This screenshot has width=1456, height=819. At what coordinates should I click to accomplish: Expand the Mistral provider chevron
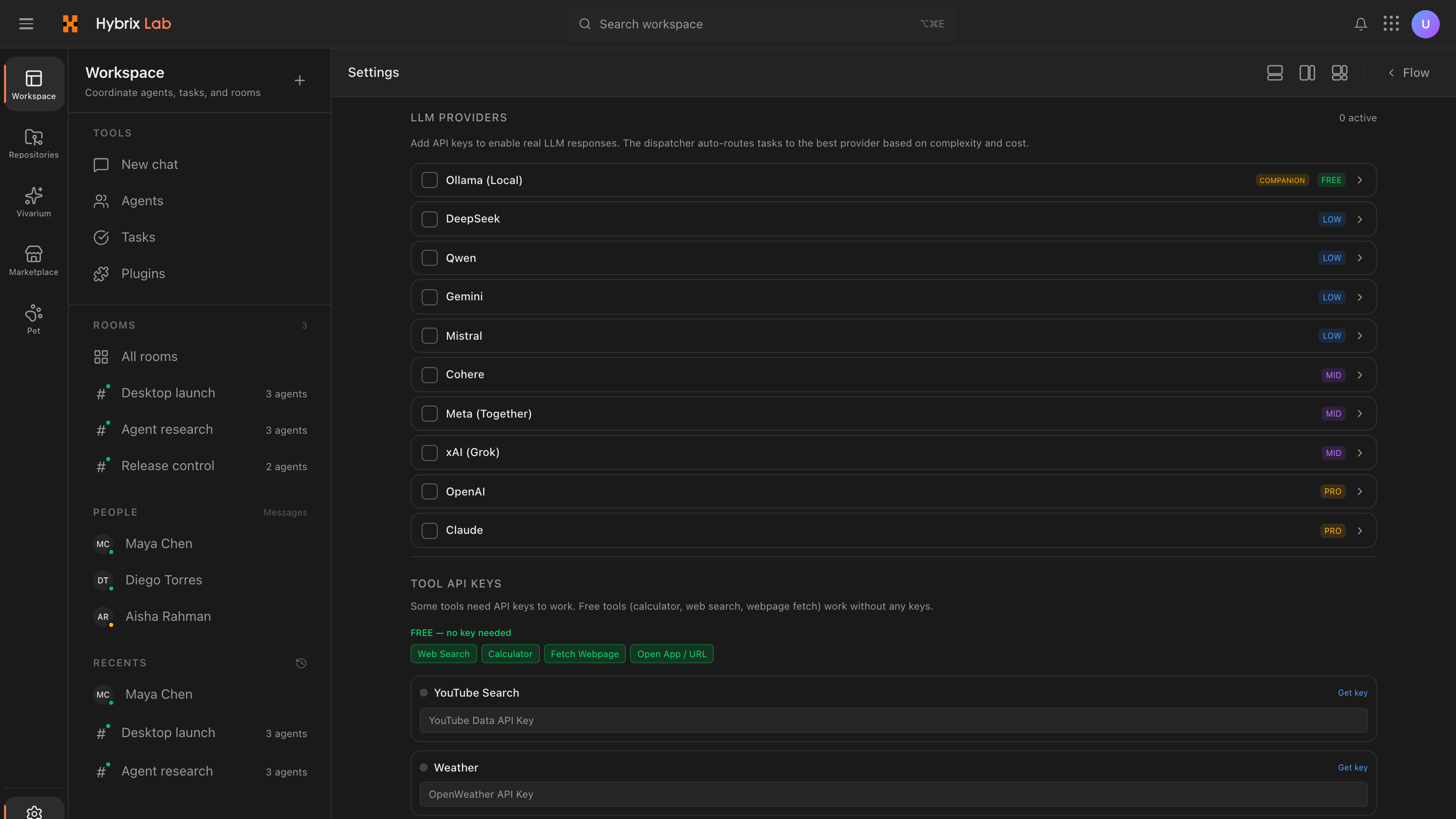click(x=1360, y=336)
